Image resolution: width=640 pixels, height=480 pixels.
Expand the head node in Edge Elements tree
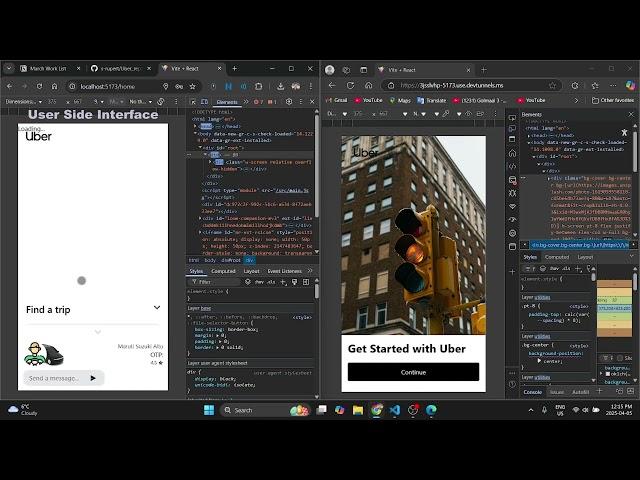529,136
